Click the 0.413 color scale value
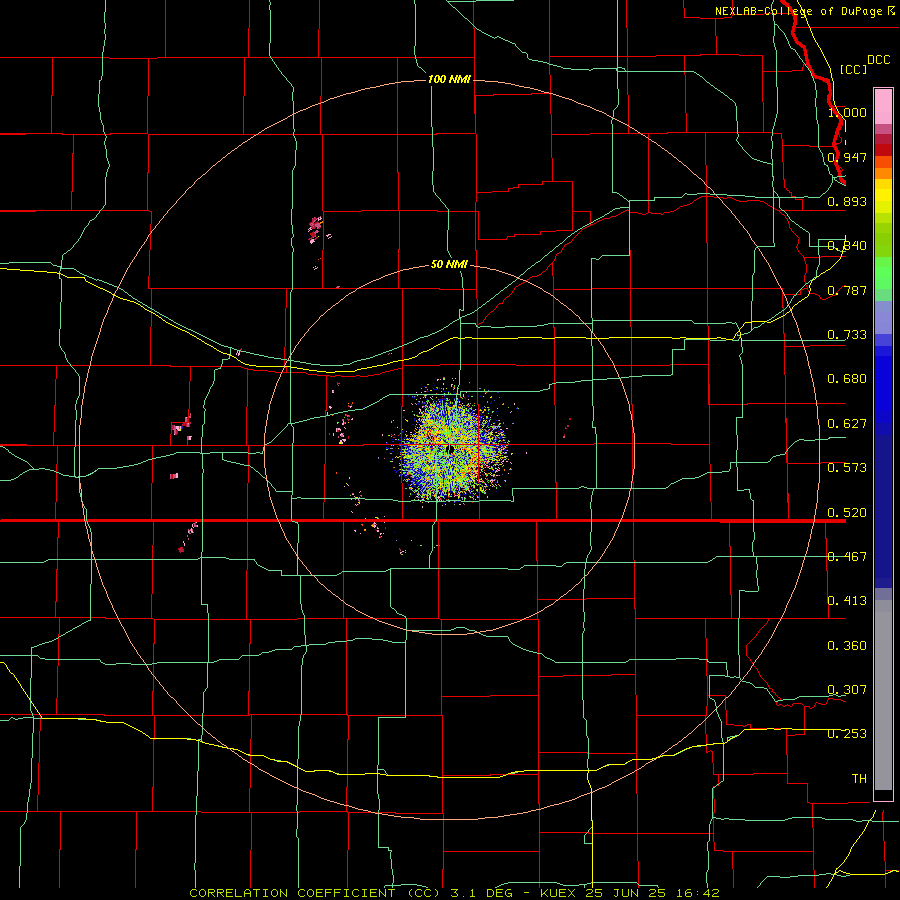900x900 pixels. 847,601
